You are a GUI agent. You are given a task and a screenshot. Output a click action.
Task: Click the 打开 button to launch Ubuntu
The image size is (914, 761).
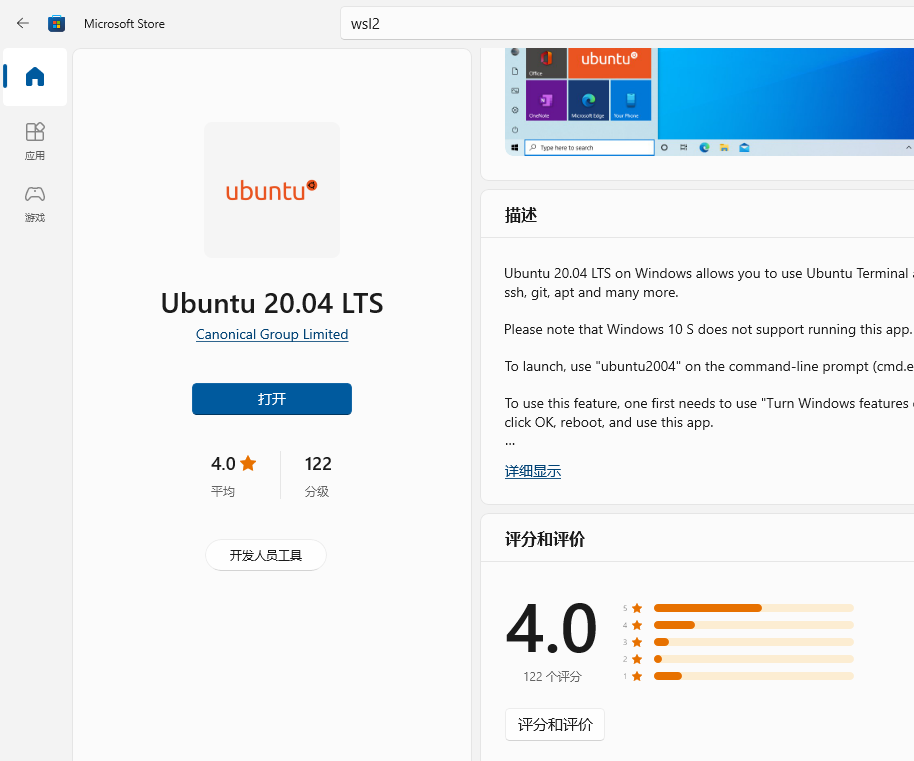[x=271, y=398]
